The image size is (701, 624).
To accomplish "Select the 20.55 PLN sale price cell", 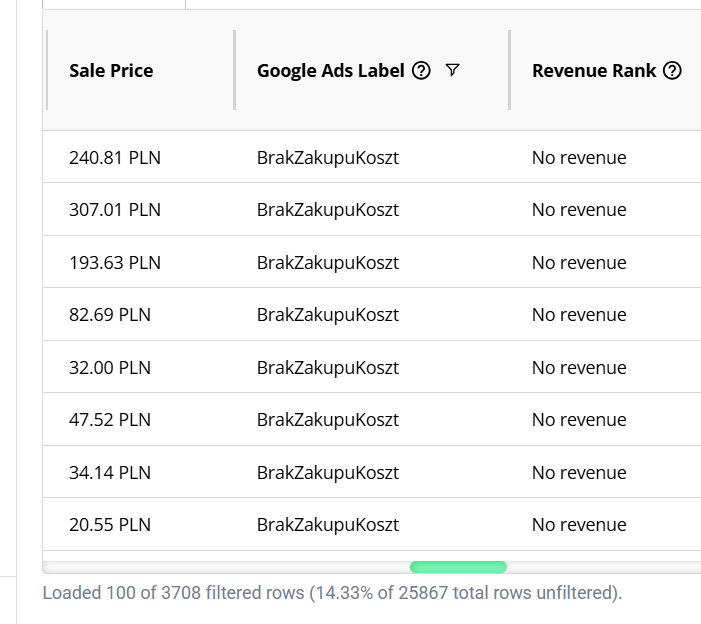I will [110, 525].
